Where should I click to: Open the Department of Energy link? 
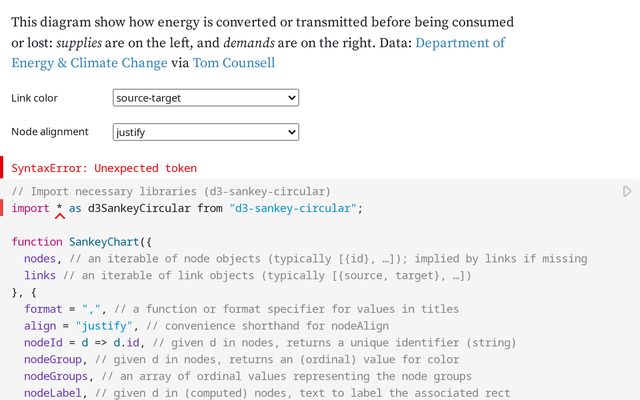pos(460,43)
